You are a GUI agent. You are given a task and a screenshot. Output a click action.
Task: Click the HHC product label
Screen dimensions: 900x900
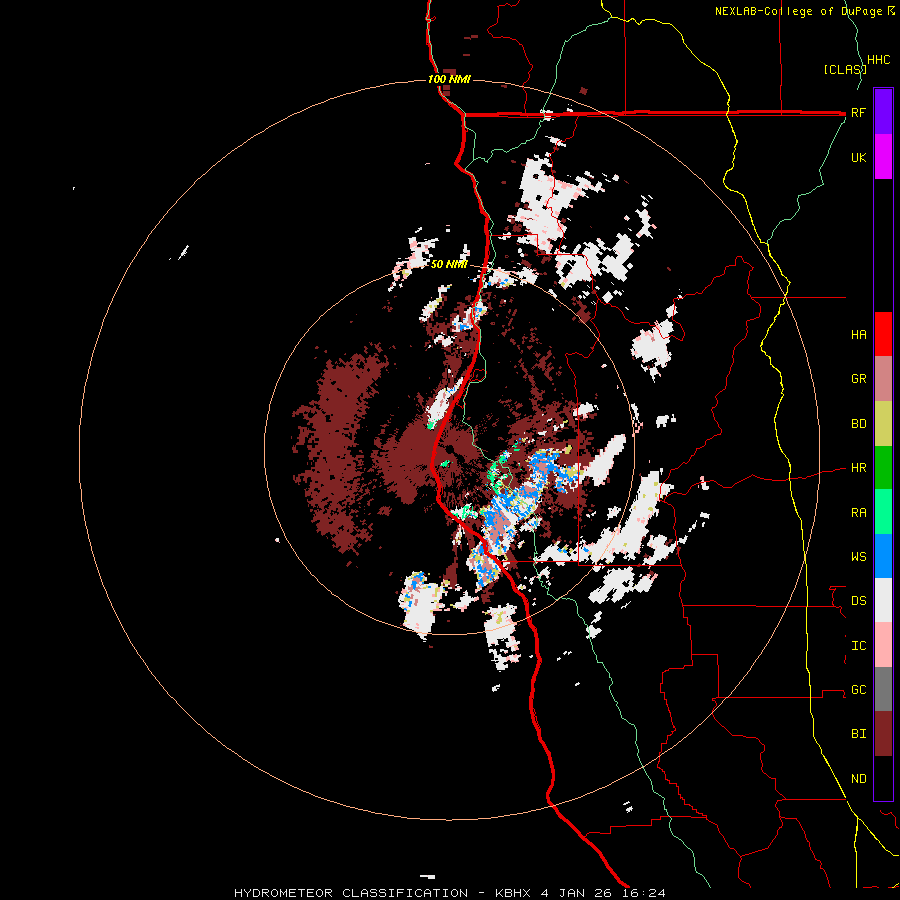[878, 60]
